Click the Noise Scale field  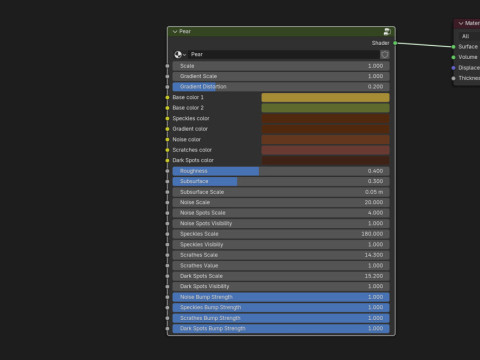[281, 202]
